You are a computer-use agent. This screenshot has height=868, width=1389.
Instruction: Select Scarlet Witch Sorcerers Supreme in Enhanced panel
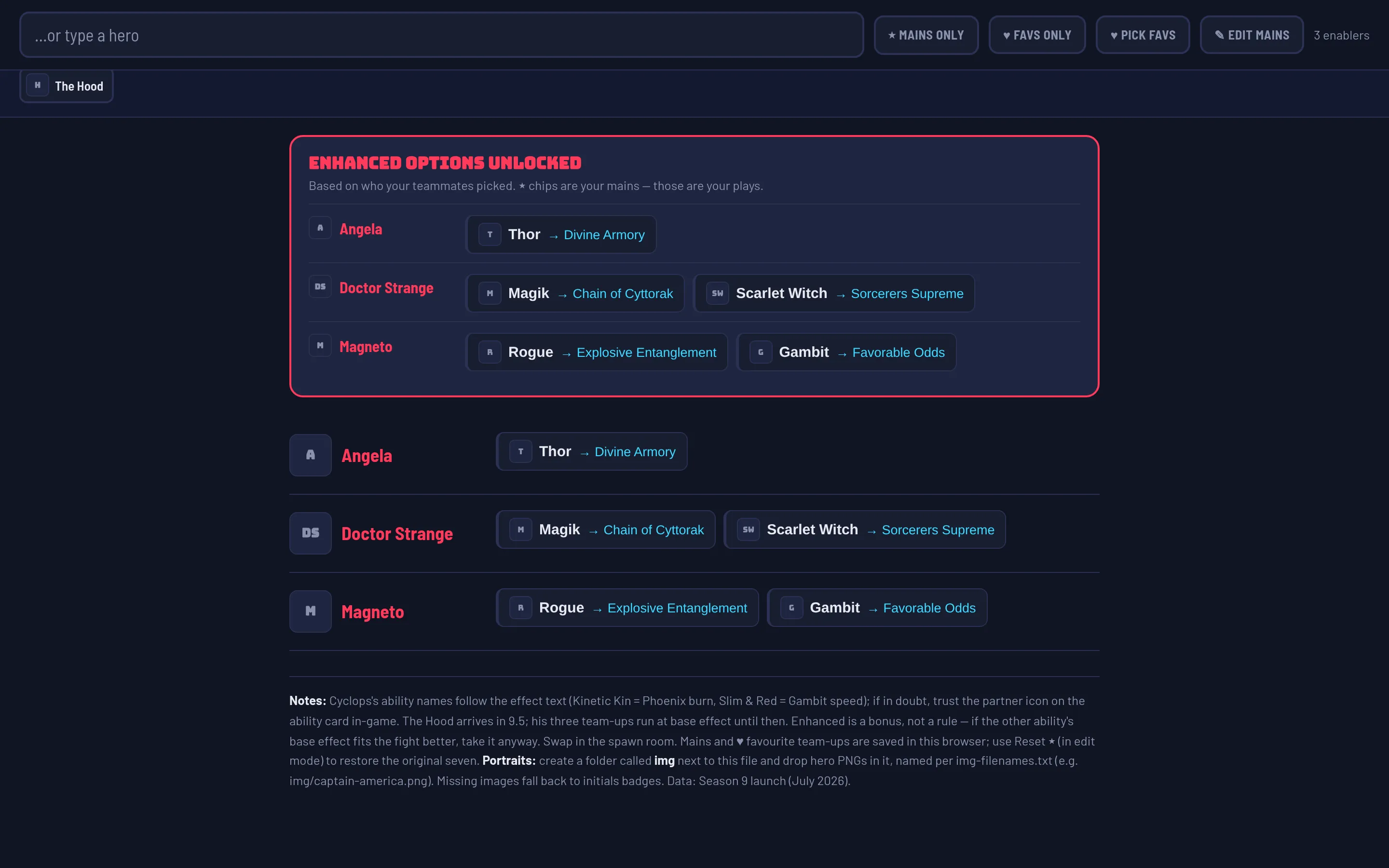point(834,293)
